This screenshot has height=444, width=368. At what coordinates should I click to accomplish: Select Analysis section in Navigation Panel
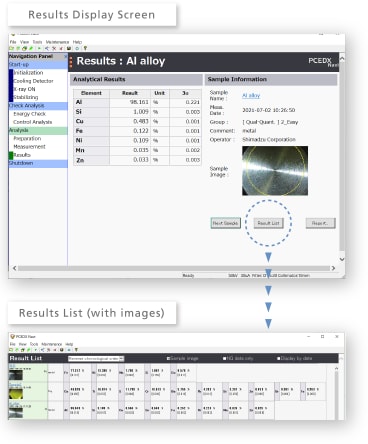pos(38,130)
